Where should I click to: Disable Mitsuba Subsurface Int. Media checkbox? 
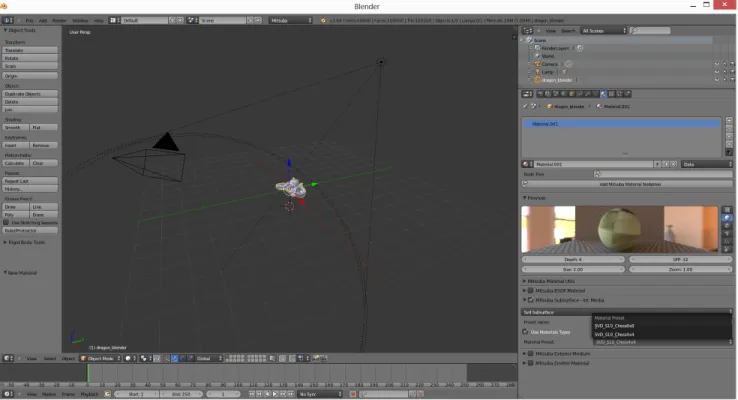pyautogui.click(x=530, y=300)
